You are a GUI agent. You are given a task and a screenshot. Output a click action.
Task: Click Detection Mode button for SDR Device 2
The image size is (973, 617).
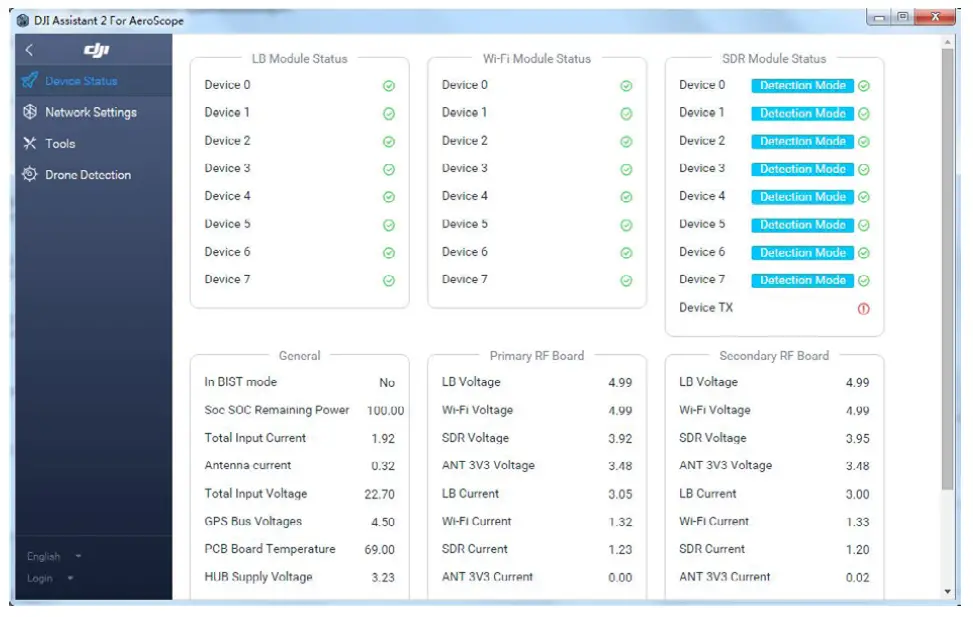802,142
